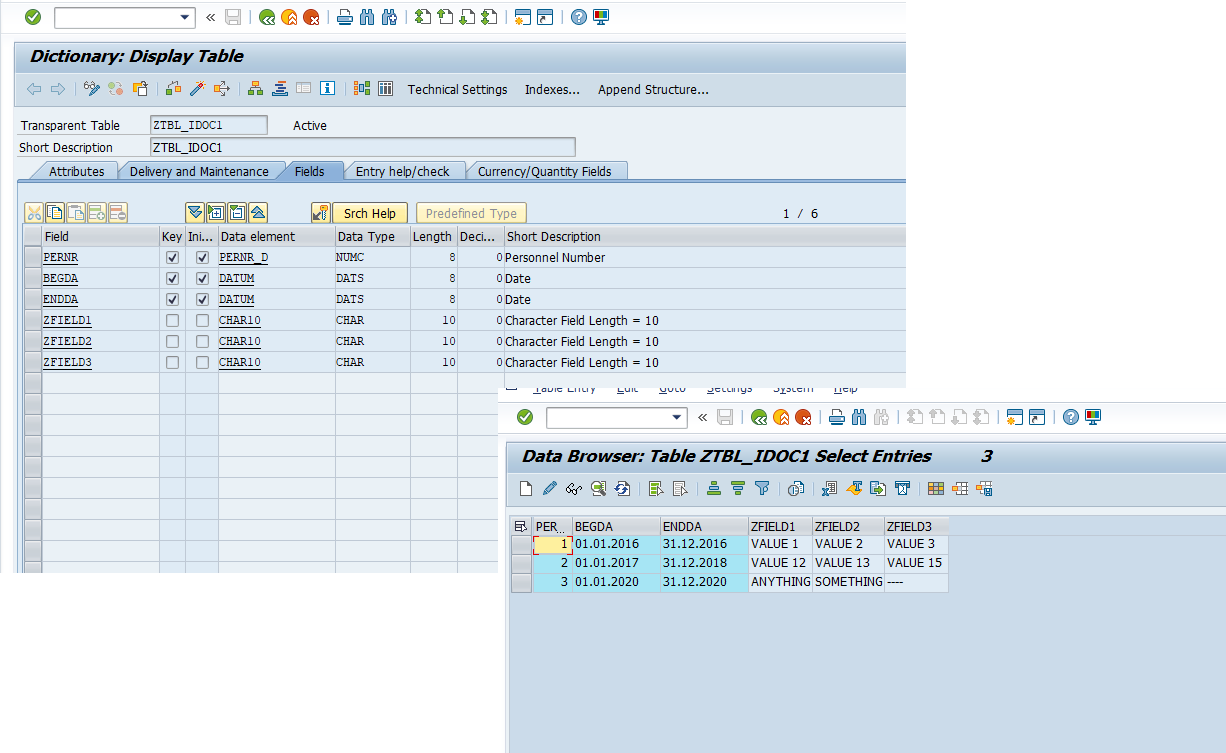This screenshot has height=753, width=1226.
Task: Click the VALUE 13 cell in Data Browser
Action: (848, 563)
